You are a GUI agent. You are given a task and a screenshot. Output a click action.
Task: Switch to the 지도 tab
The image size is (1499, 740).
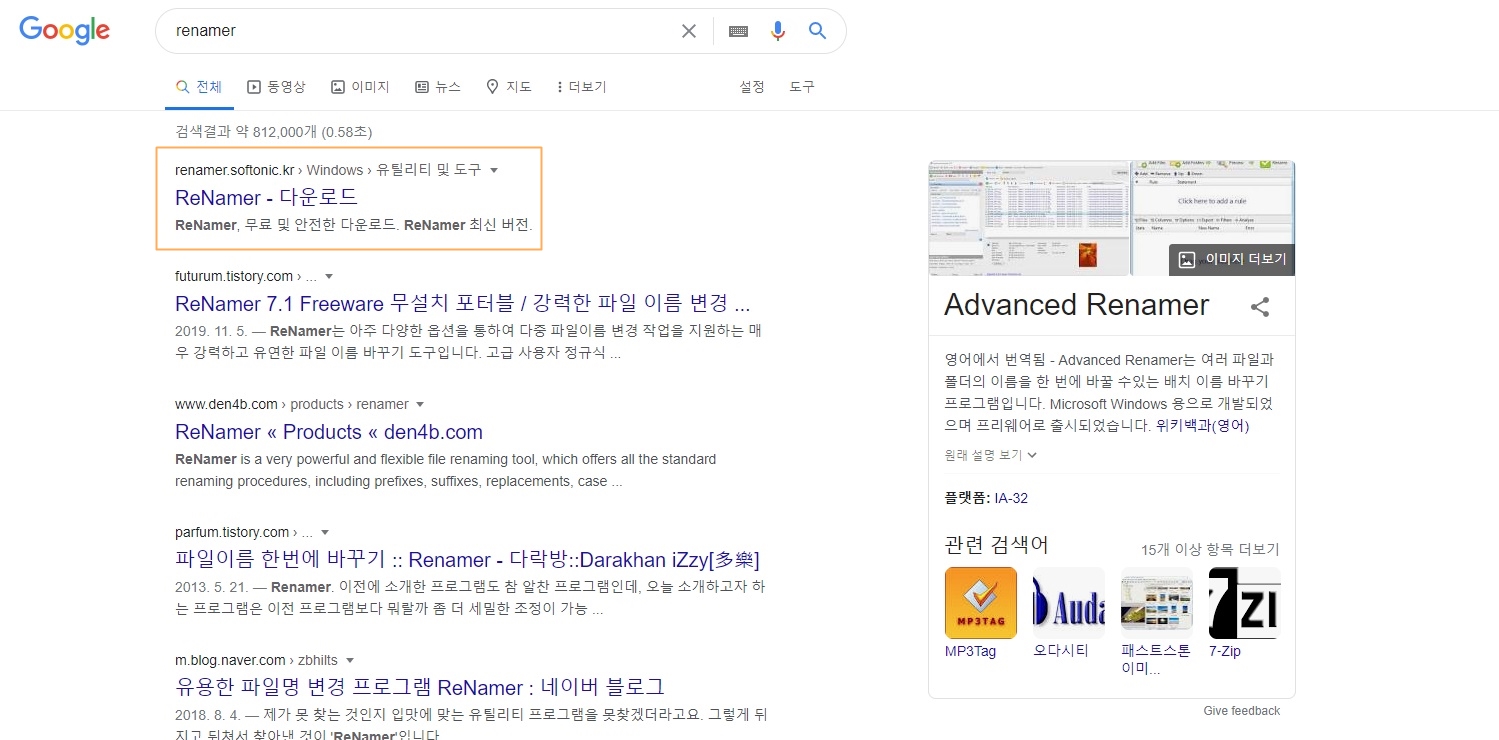click(509, 87)
